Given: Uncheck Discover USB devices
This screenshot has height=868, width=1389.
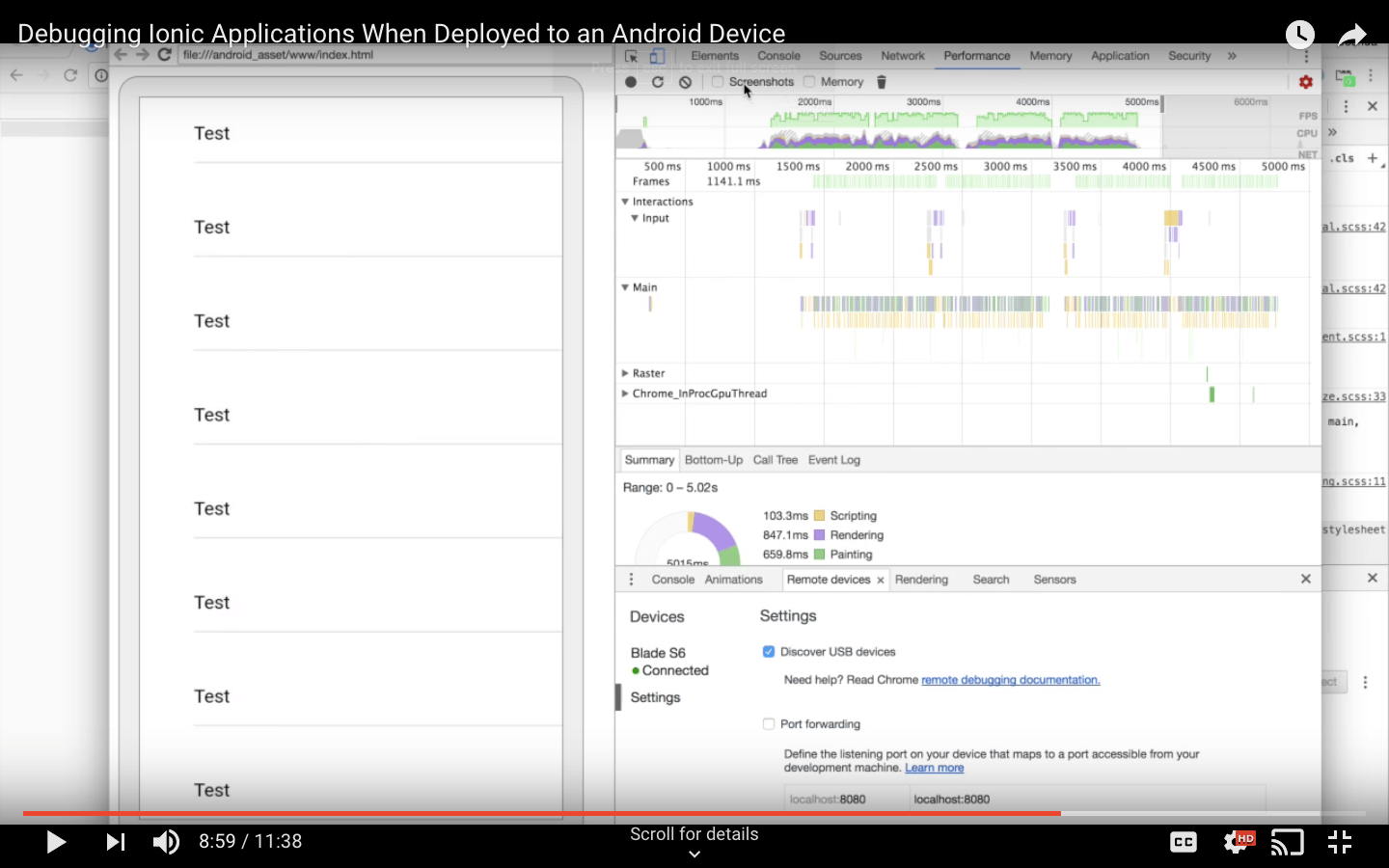Looking at the screenshot, I should click(x=769, y=652).
